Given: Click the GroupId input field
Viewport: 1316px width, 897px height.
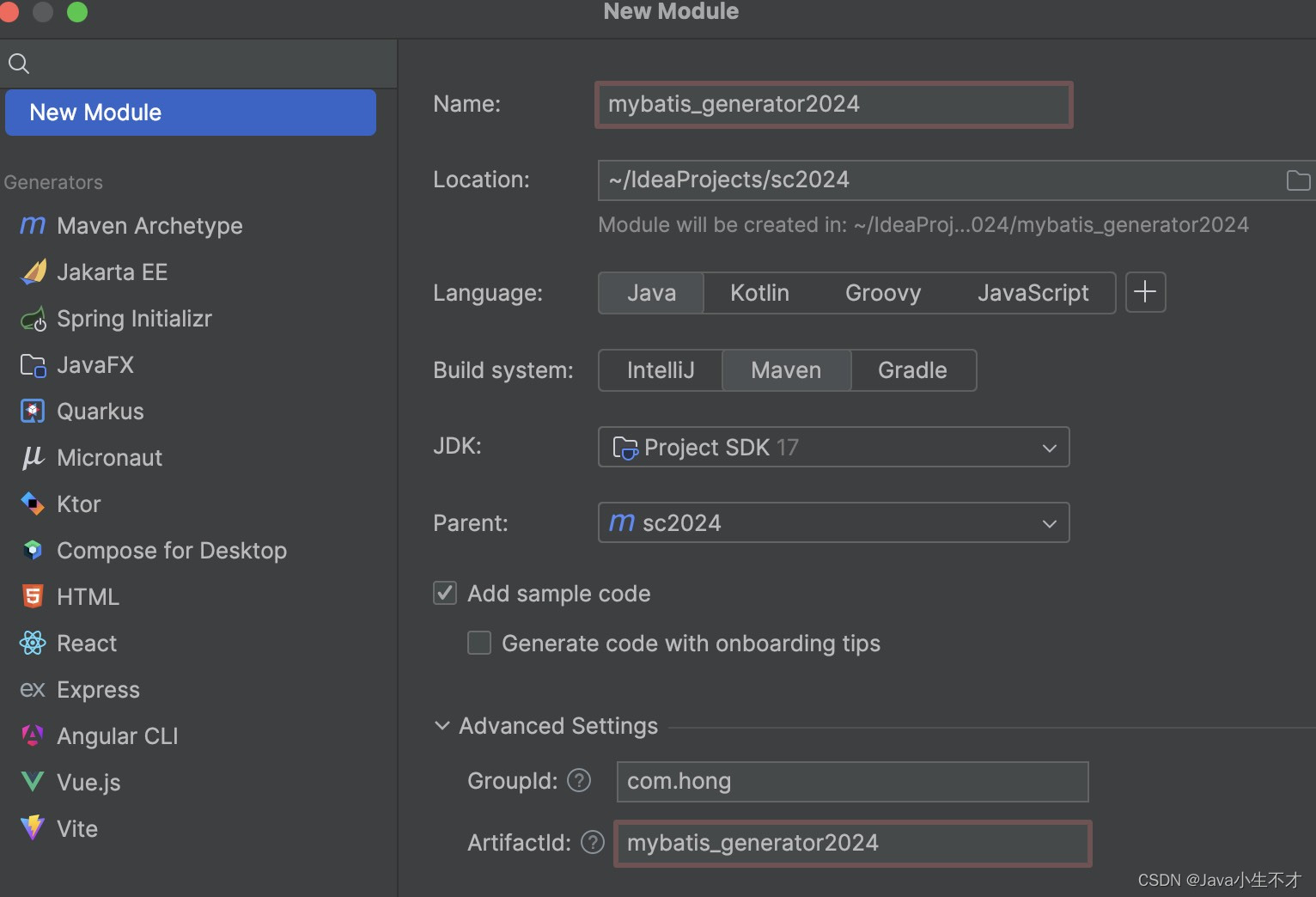Looking at the screenshot, I should [x=852, y=781].
